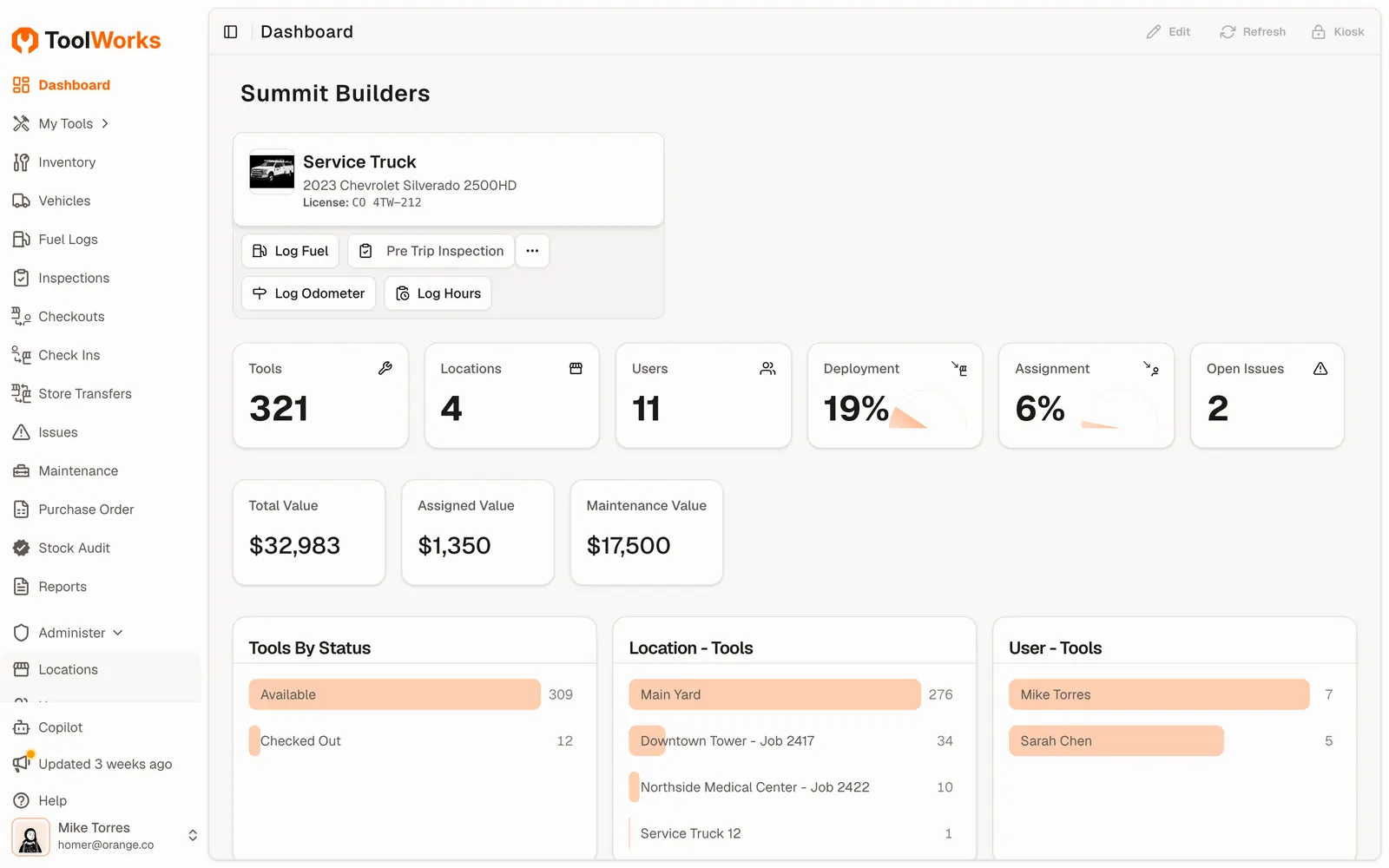Select the Fuel Logs pump icon
Image resolution: width=1389 pixels, height=868 pixels.
pos(21,240)
